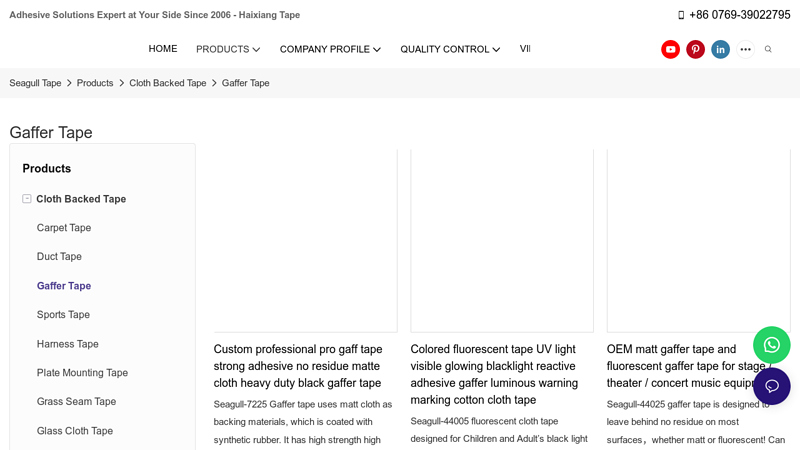800x450 pixels.
Task: Call the +86 0769-39022795 phone number
Action: point(740,15)
